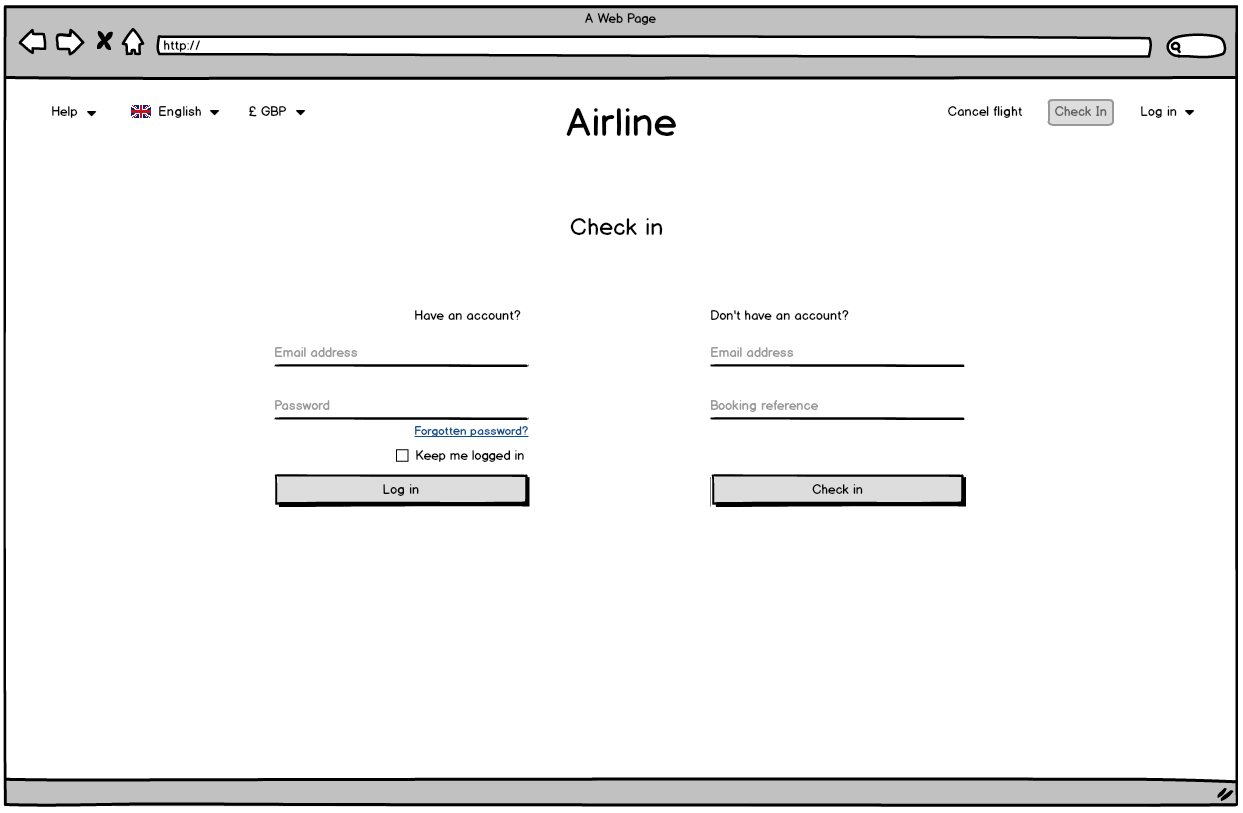Click the stop loading X icon
Image resolution: width=1243 pixels, height=813 pixels.
pos(104,41)
